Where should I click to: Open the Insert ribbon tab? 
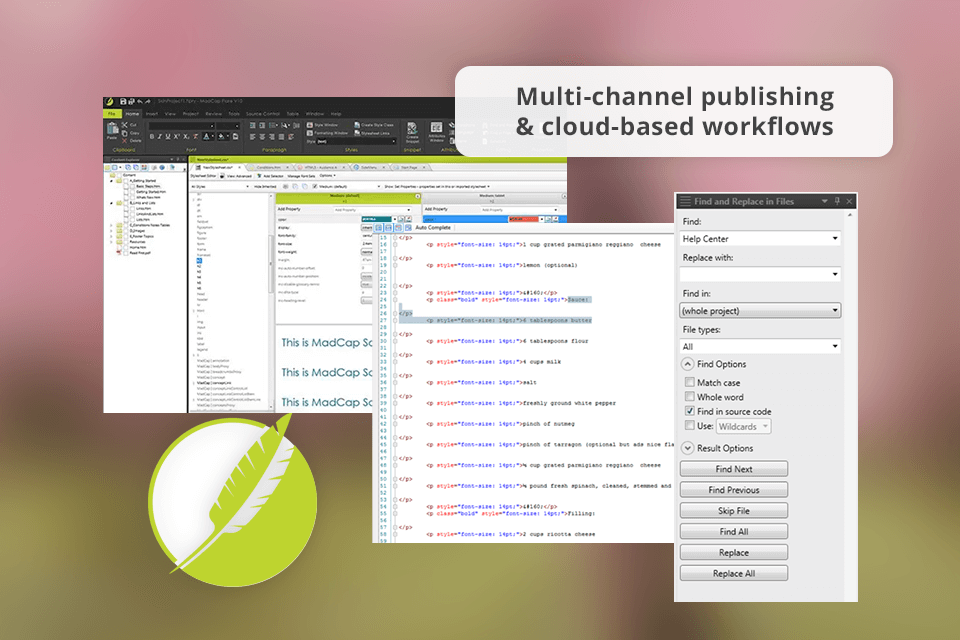(152, 114)
